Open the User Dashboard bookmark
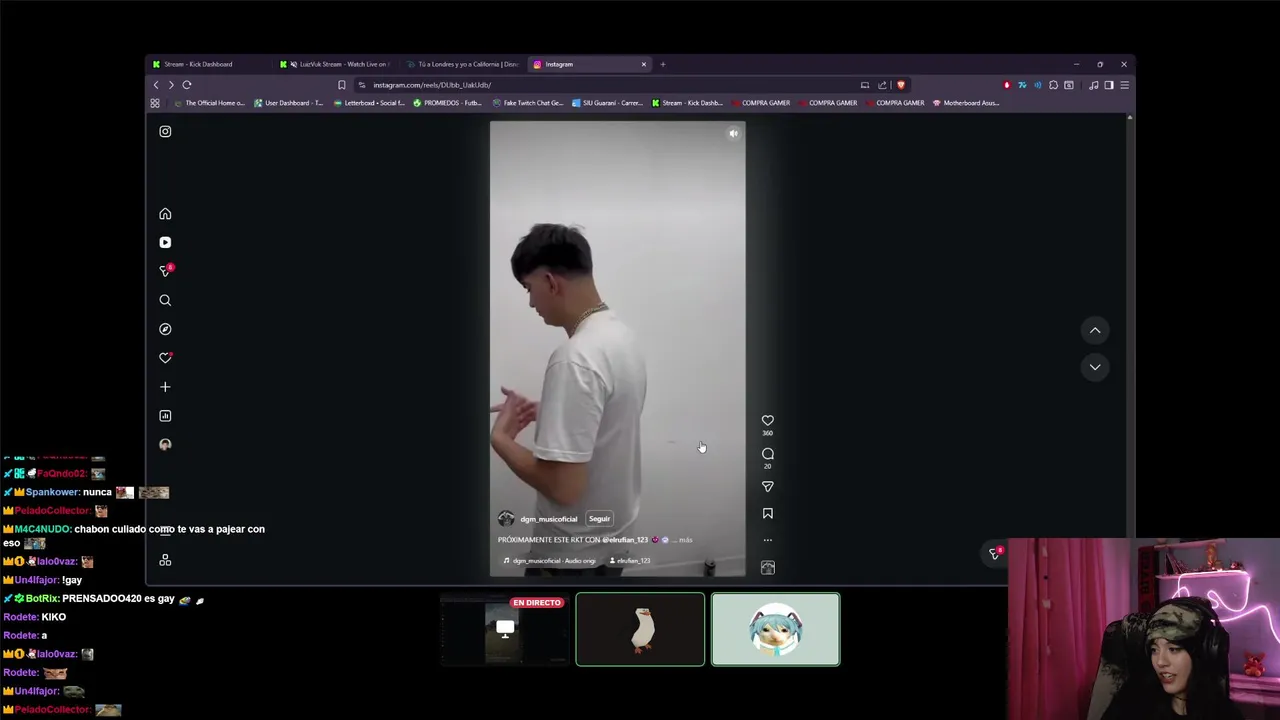Image resolution: width=1280 pixels, height=720 pixels. [x=288, y=103]
